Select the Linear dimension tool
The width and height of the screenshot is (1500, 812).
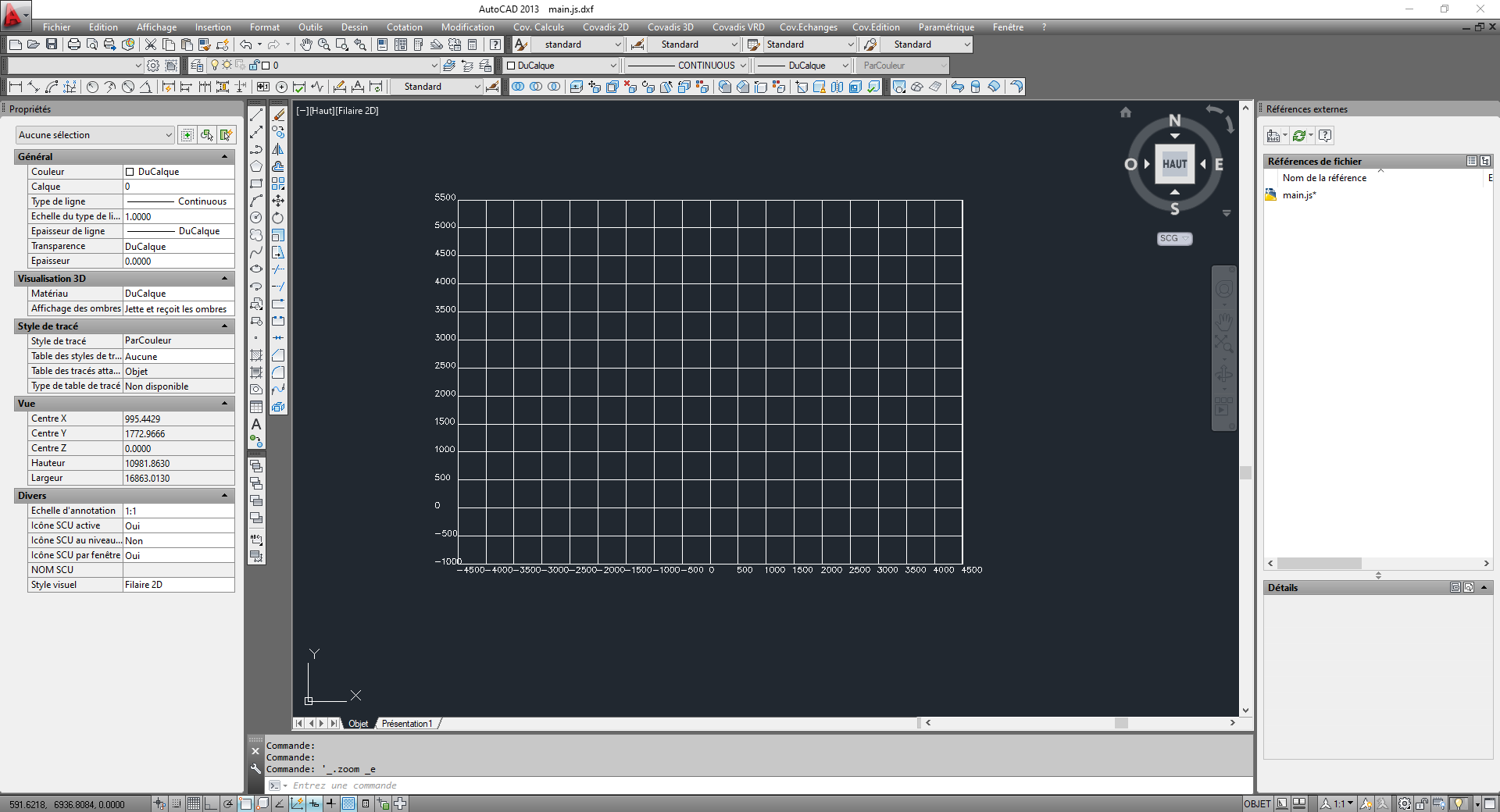pyautogui.click(x=16, y=87)
